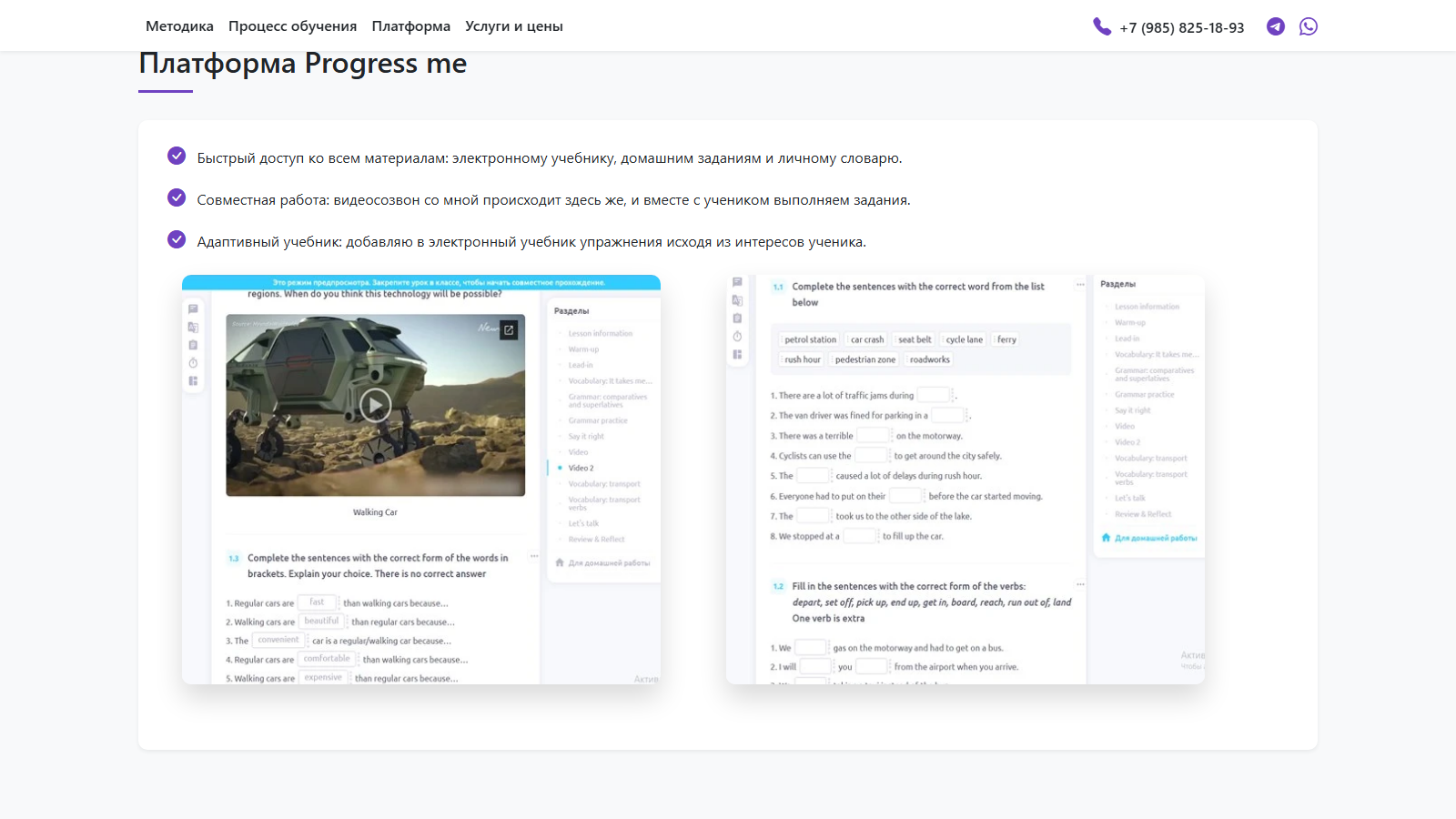The width and height of the screenshot is (1456, 819).
Task: Select Платформа in the navigation bar
Action: coord(410,26)
